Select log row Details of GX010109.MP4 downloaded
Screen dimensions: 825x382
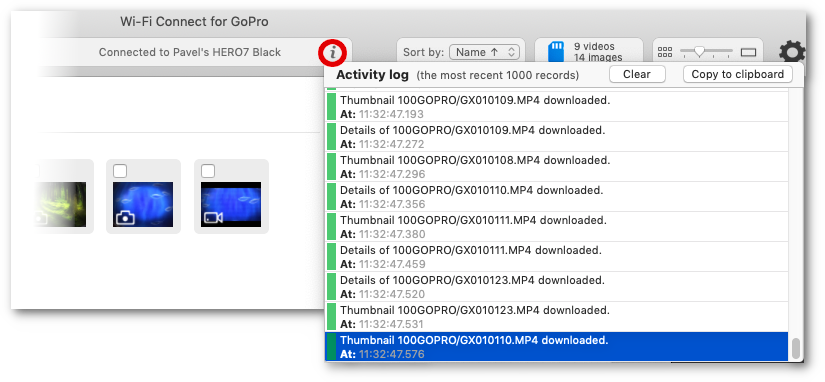click(x=557, y=137)
